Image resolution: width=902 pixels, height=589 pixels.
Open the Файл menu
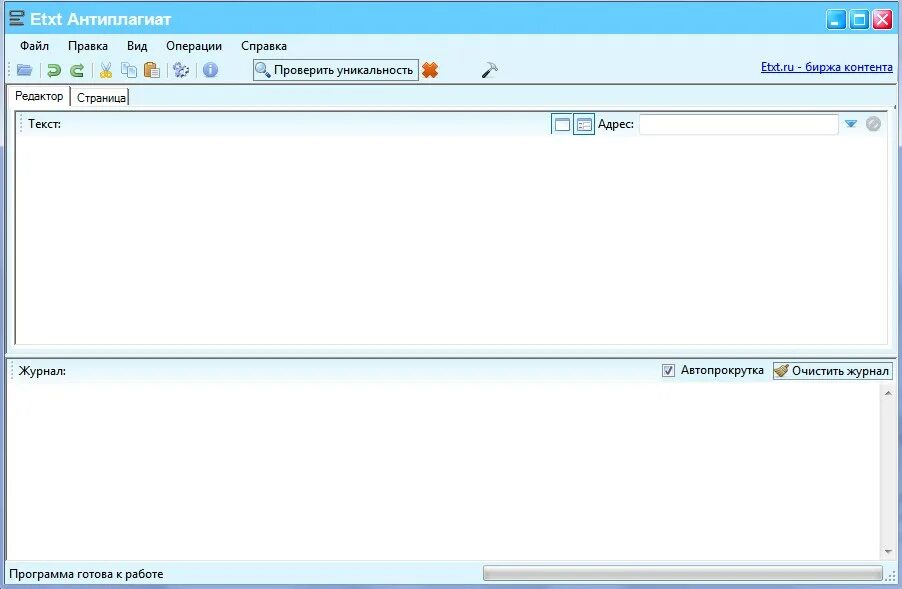[x=35, y=46]
